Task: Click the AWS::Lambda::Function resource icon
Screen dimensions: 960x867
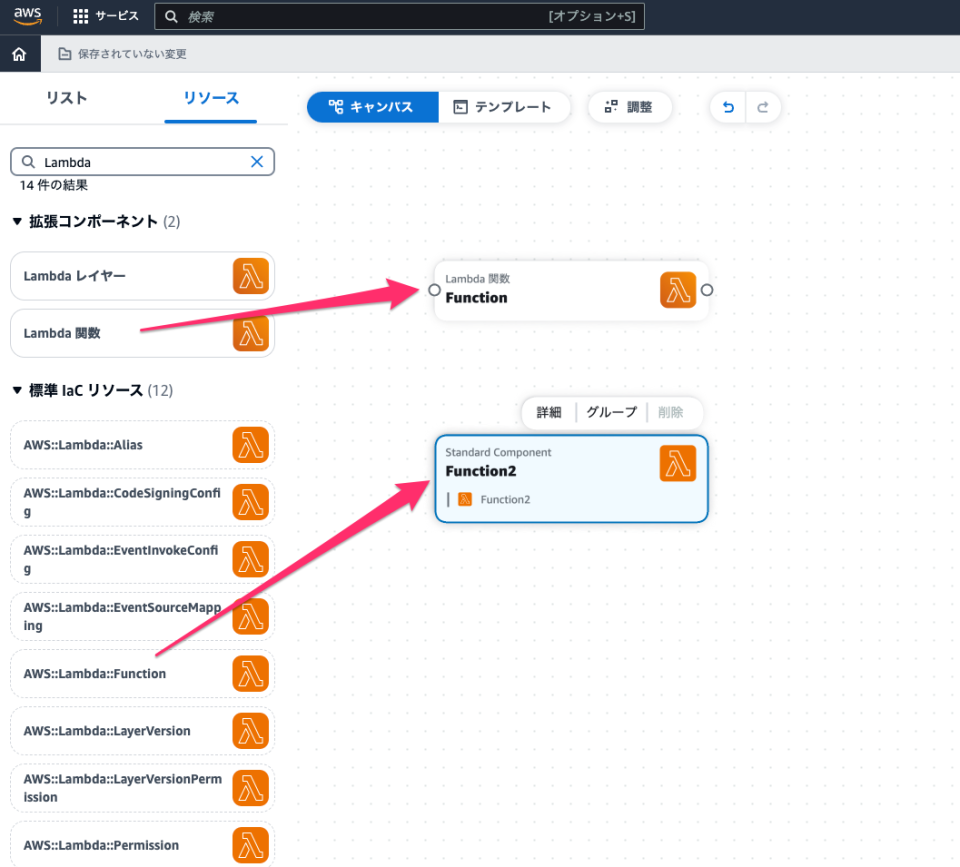Action: point(250,673)
